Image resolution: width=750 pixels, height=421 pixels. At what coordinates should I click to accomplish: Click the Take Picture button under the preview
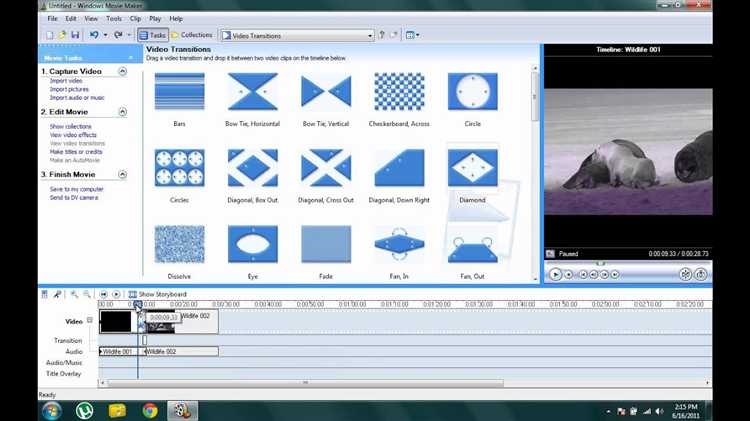[701, 274]
